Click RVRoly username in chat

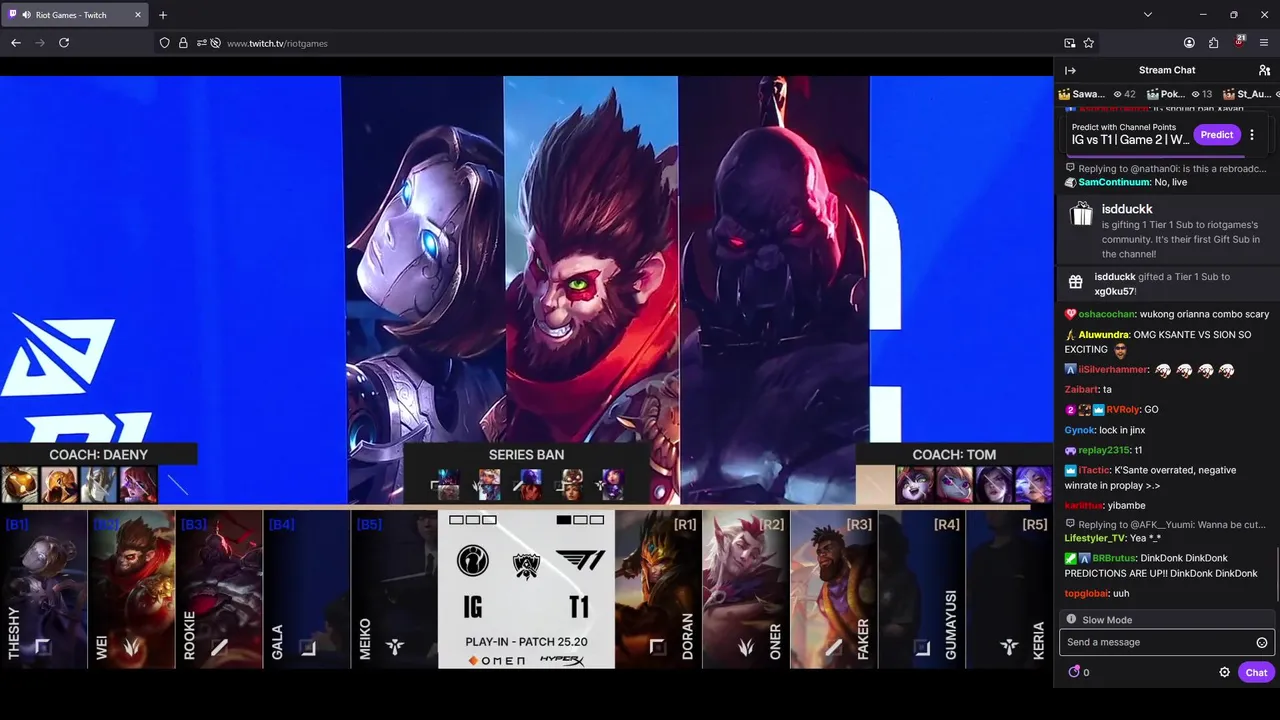coord(1122,410)
